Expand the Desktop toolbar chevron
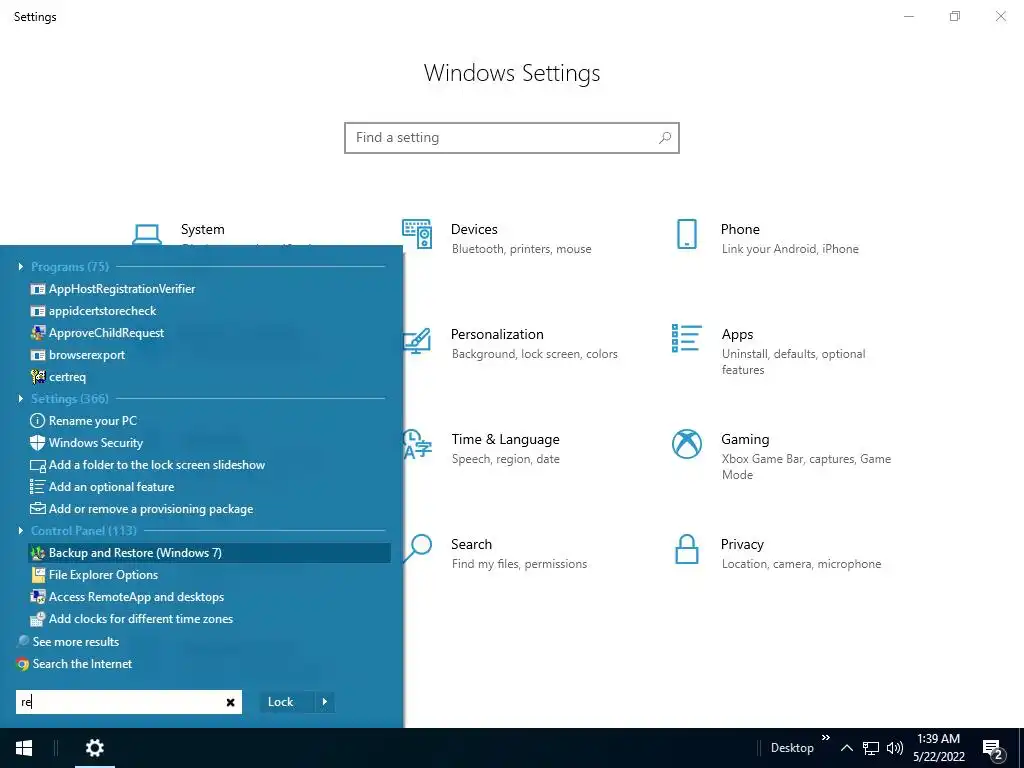Screen dimensions: 1024x768 pyautogui.click(x=825, y=738)
